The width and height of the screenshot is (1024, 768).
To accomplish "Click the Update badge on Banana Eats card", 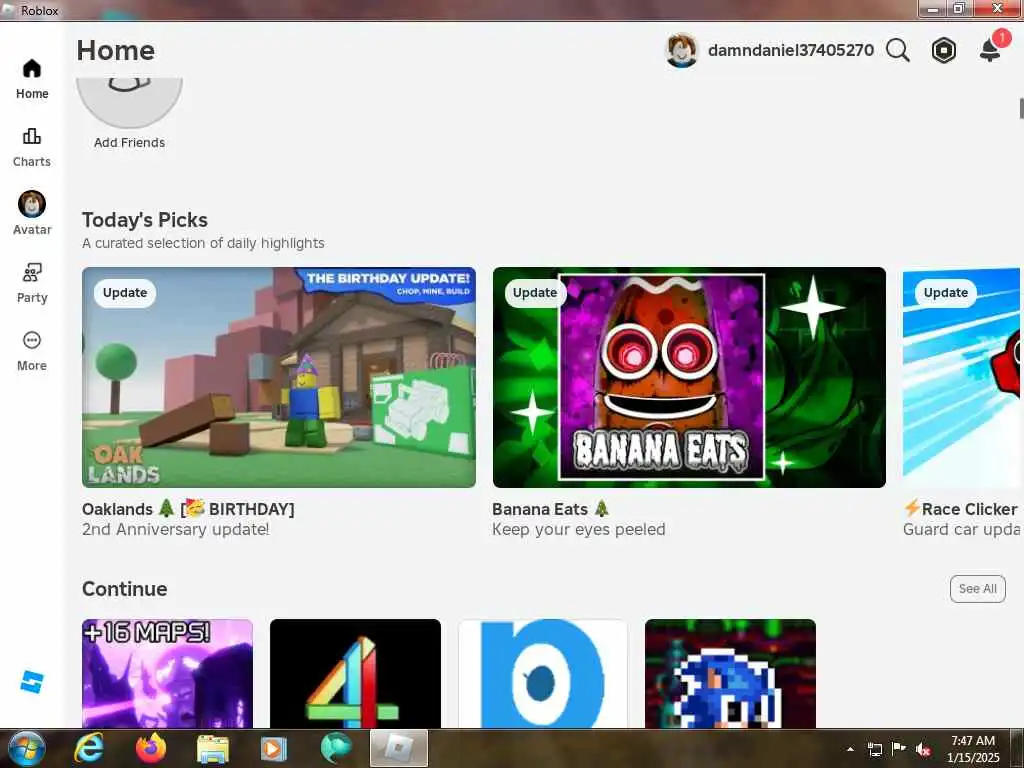I will 535,293.
